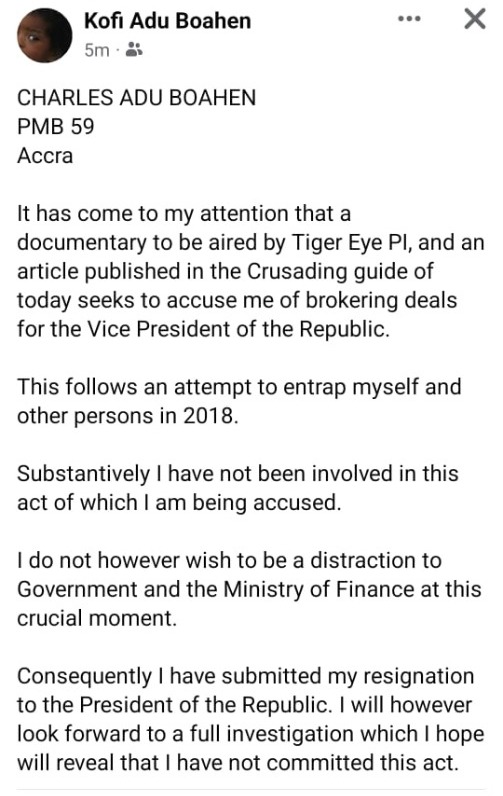Click the words crucial moment
Image resolution: width=503 pixels, height=796 pixels.
(x=96, y=618)
